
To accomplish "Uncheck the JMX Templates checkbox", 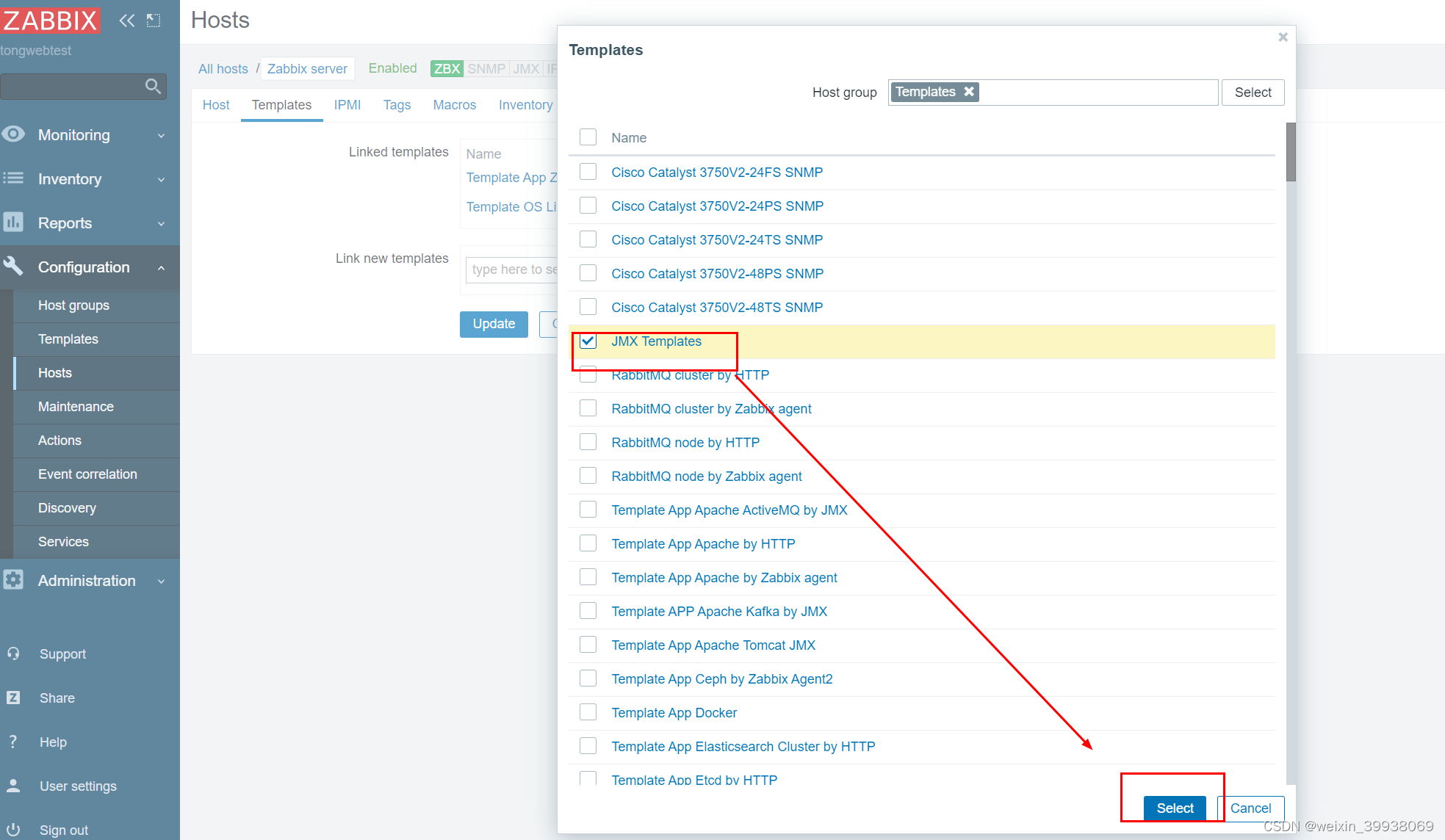I will [x=588, y=341].
